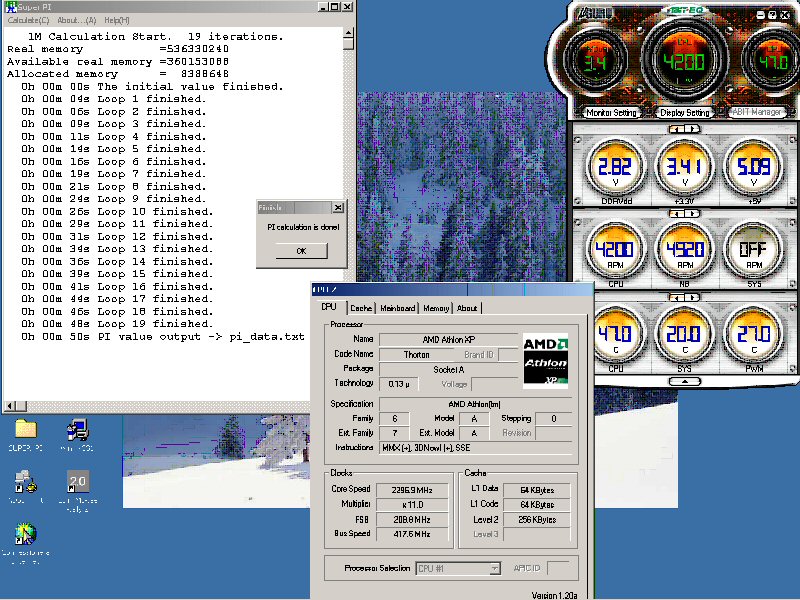Open Display Setting in ABIT EQ
800x600 pixels.
tap(685, 112)
